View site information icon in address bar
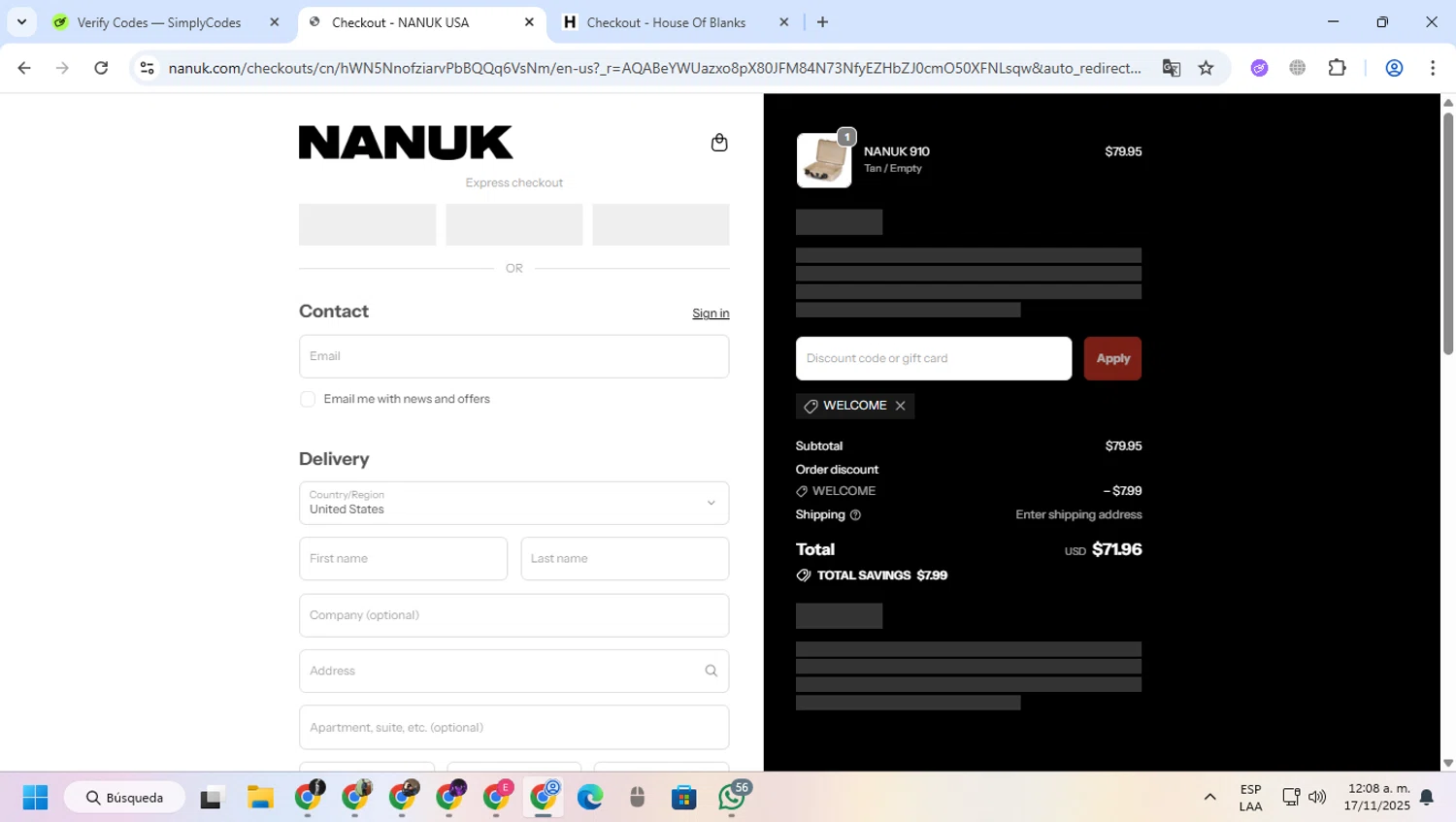Viewport: 1456px width, 822px height. (x=148, y=68)
